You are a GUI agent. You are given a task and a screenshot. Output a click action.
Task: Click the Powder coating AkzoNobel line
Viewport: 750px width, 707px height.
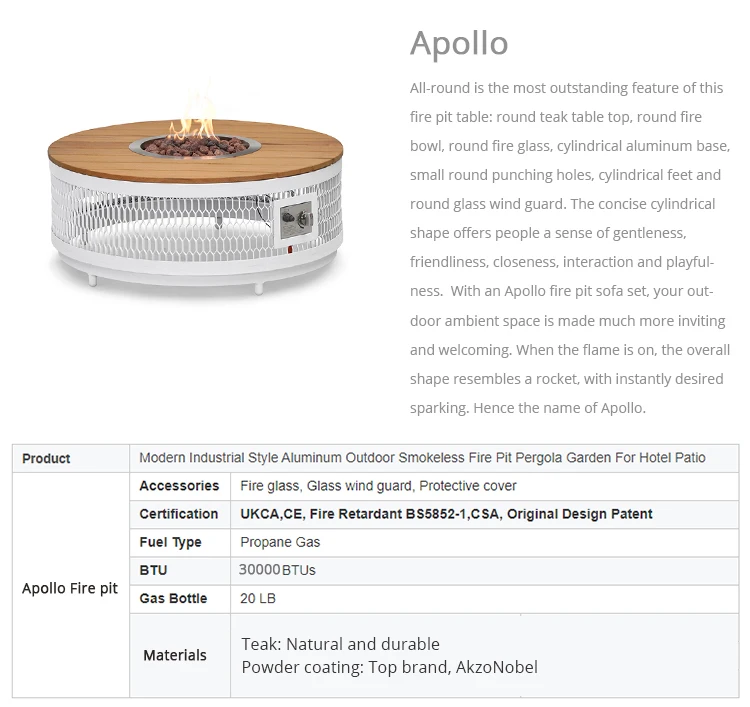(x=389, y=667)
